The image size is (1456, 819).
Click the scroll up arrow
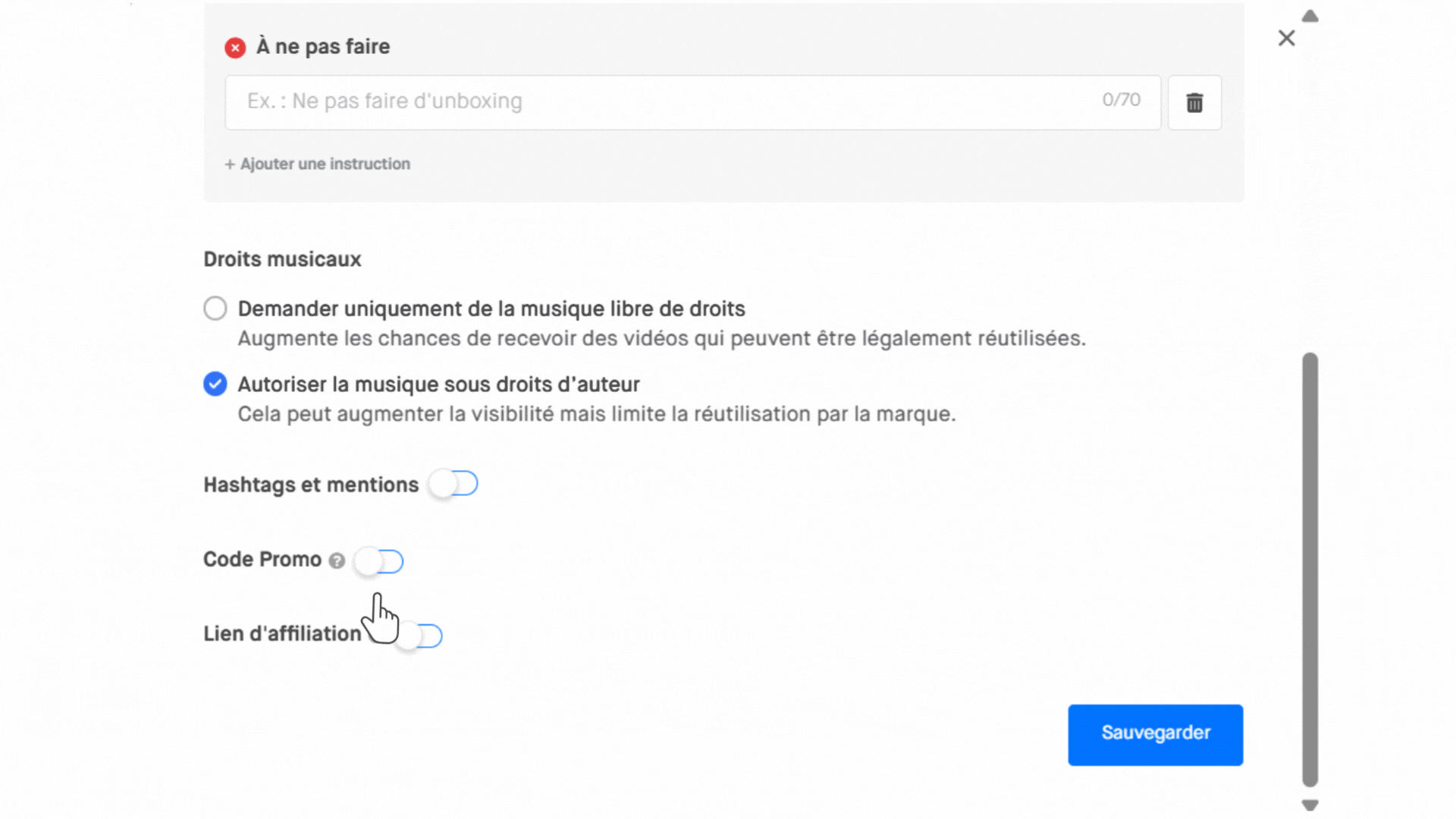pyautogui.click(x=1310, y=16)
